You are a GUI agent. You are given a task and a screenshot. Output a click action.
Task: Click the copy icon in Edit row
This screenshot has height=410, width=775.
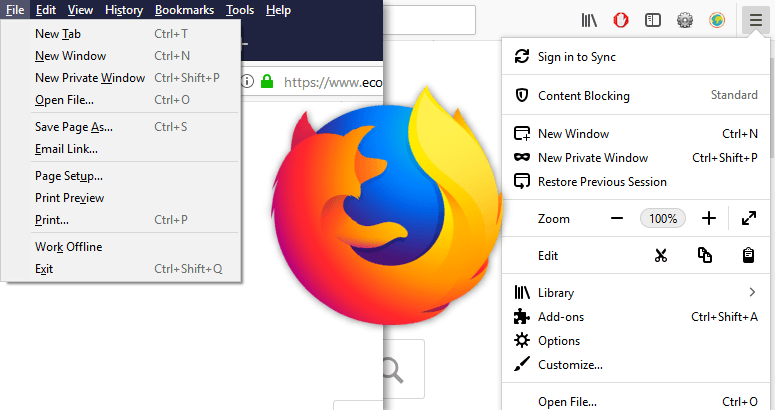pos(705,255)
